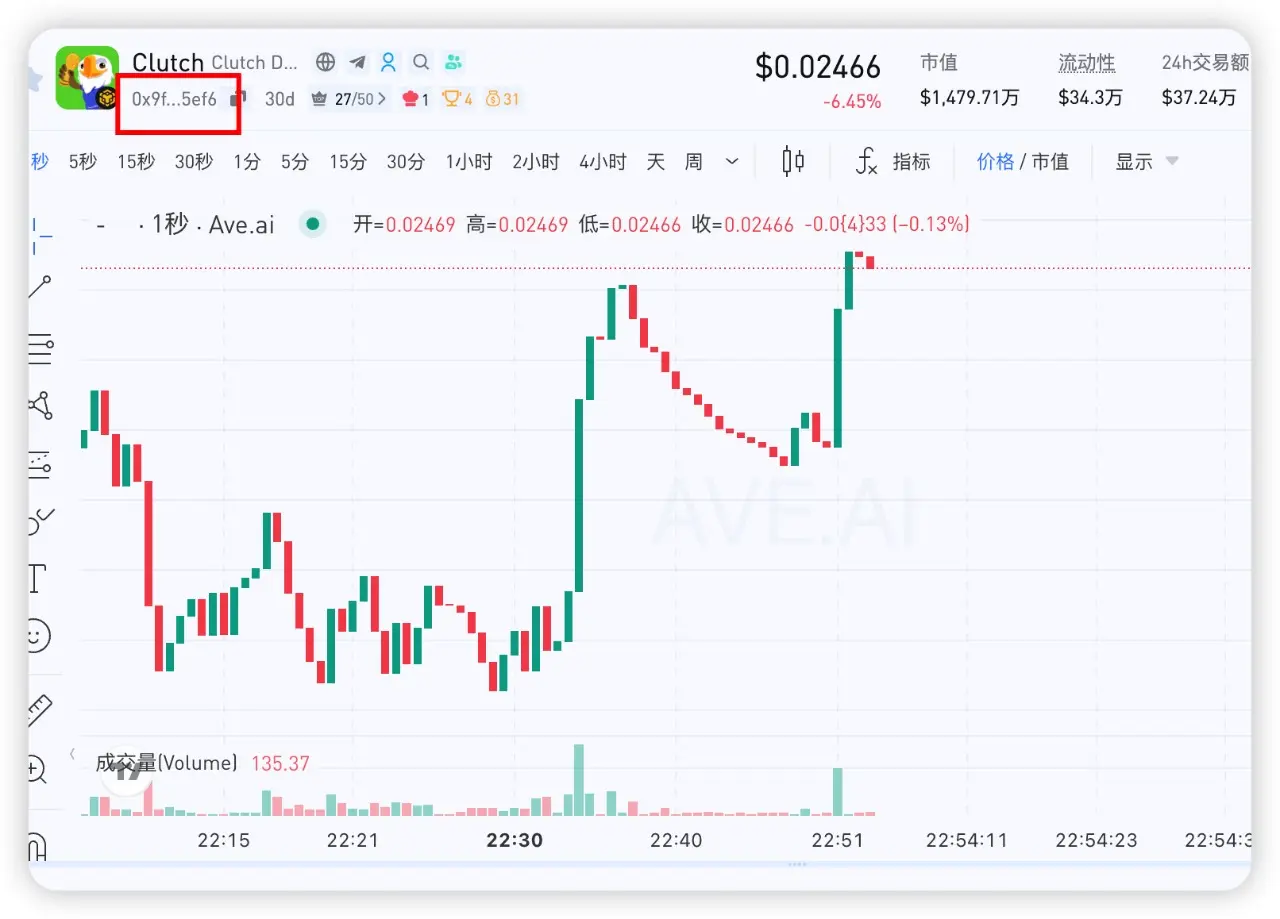Image resolution: width=1280 pixels, height=919 pixels.
Task: Copy the 0x9f...5ef6 contract address
Action: [x=238, y=99]
